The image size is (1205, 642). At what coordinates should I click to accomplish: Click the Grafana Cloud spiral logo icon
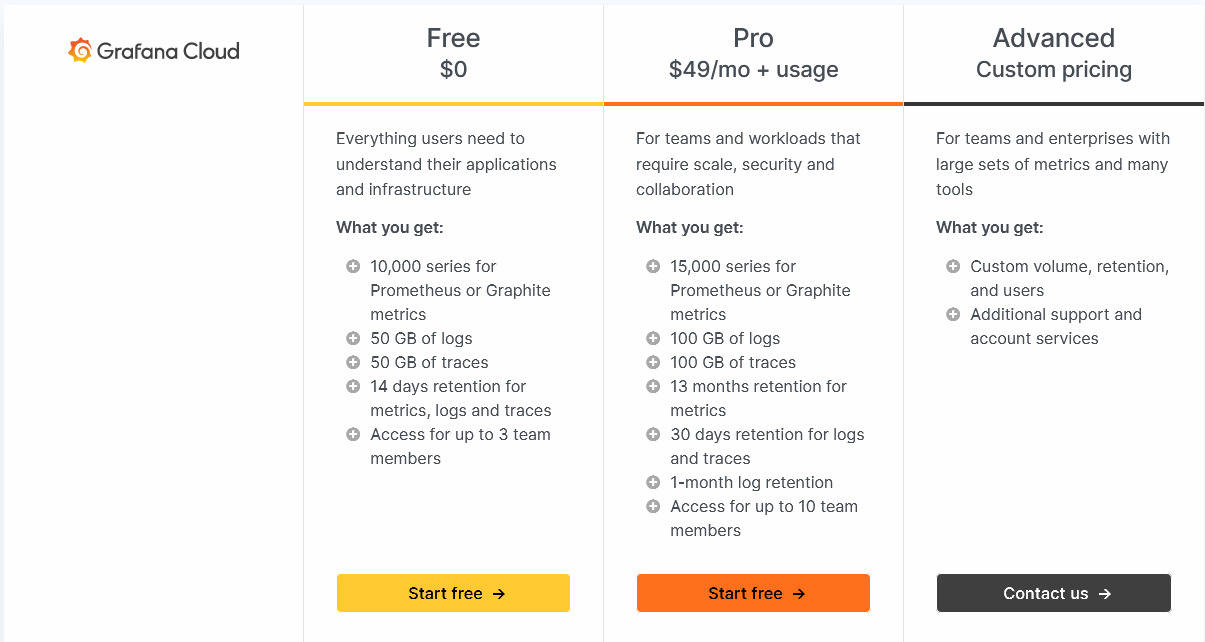(x=78, y=49)
